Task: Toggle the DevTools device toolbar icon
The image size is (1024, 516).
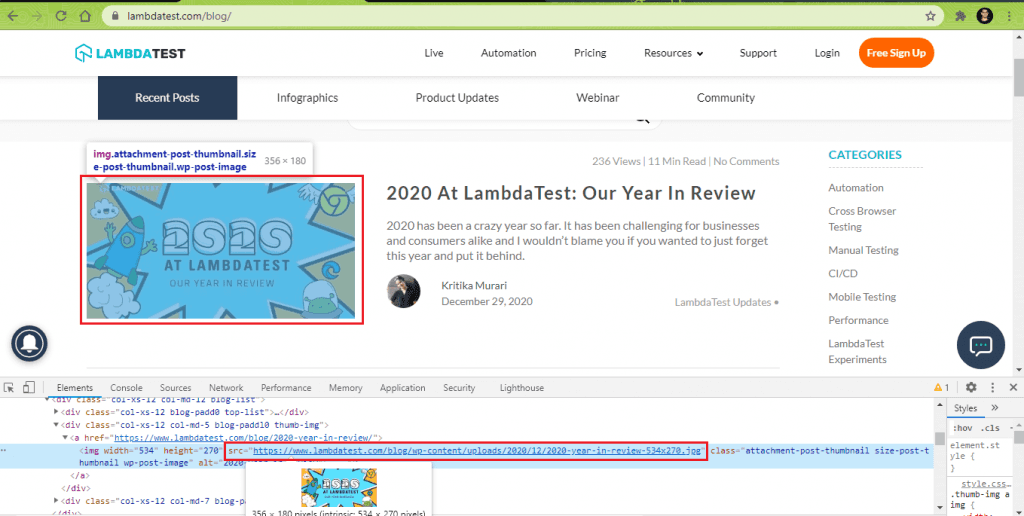Action: point(29,387)
